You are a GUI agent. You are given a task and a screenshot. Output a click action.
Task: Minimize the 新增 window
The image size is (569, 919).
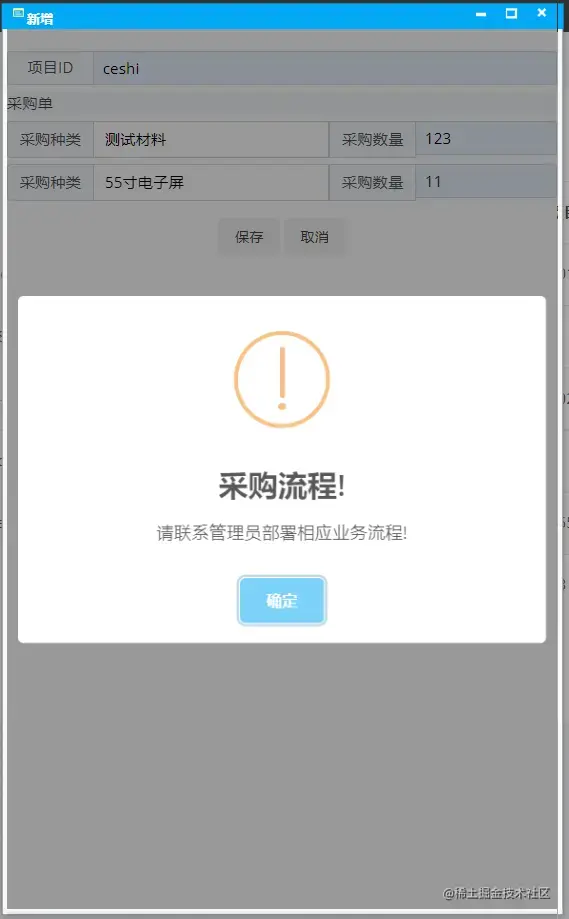point(481,14)
